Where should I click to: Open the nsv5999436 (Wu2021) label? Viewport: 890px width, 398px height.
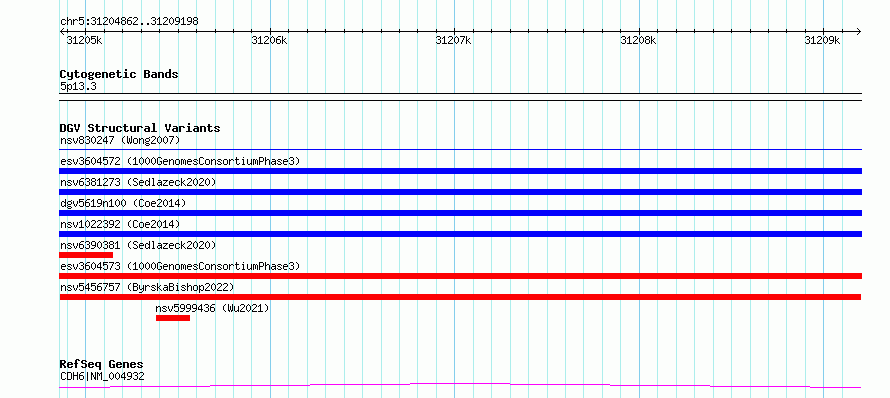pyautogui.click(x=212, y=308)
